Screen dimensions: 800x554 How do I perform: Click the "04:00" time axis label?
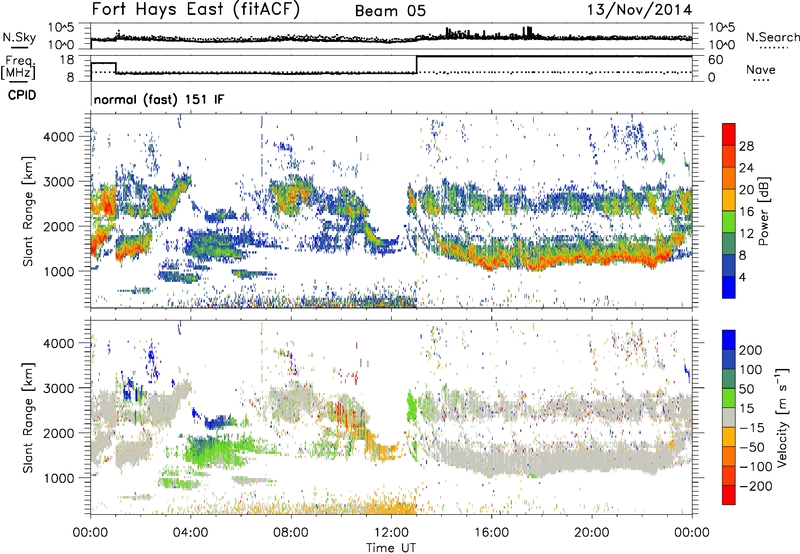(190, 533)
